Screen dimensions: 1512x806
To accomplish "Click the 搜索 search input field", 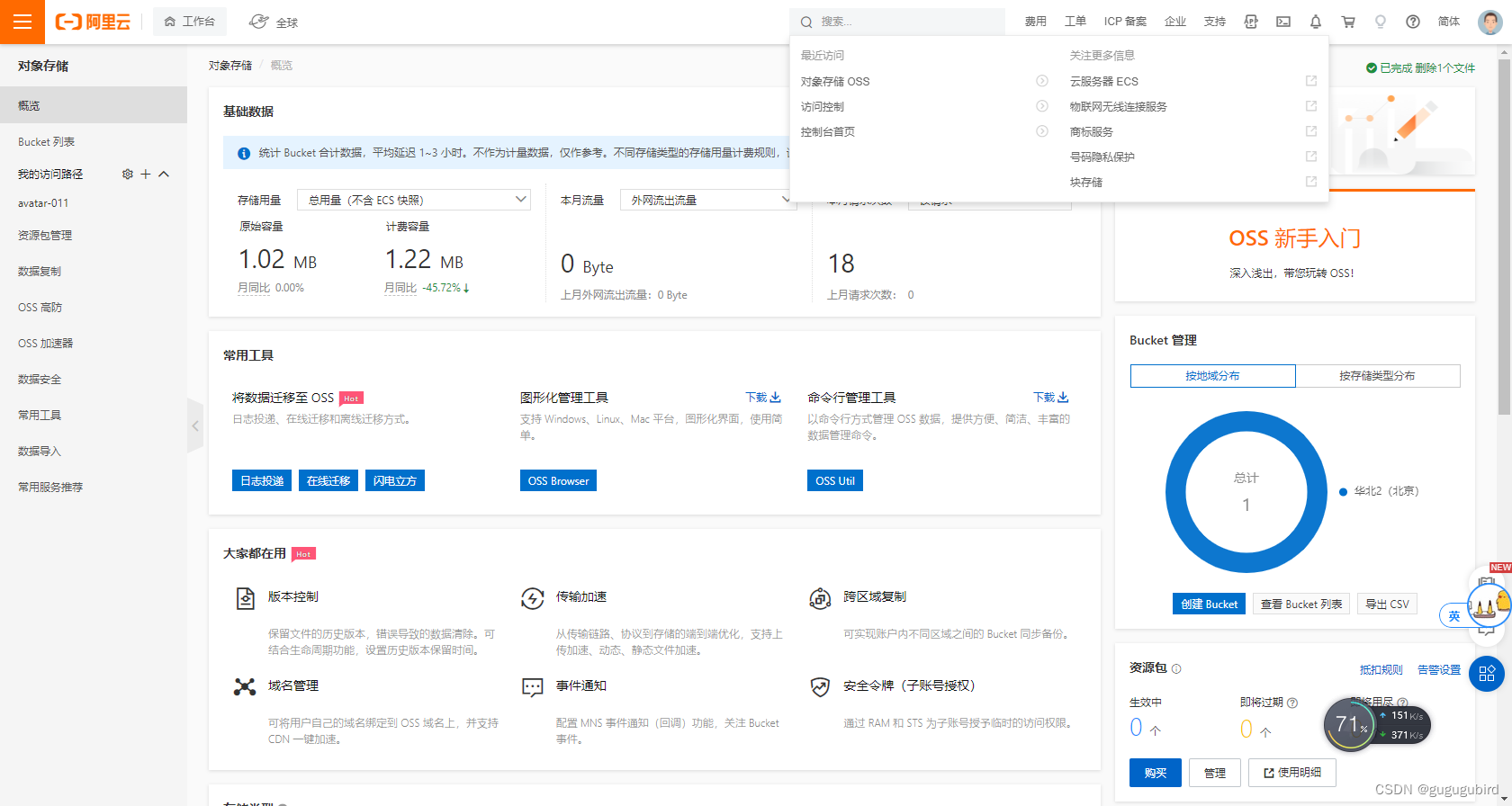I will 897,22.
